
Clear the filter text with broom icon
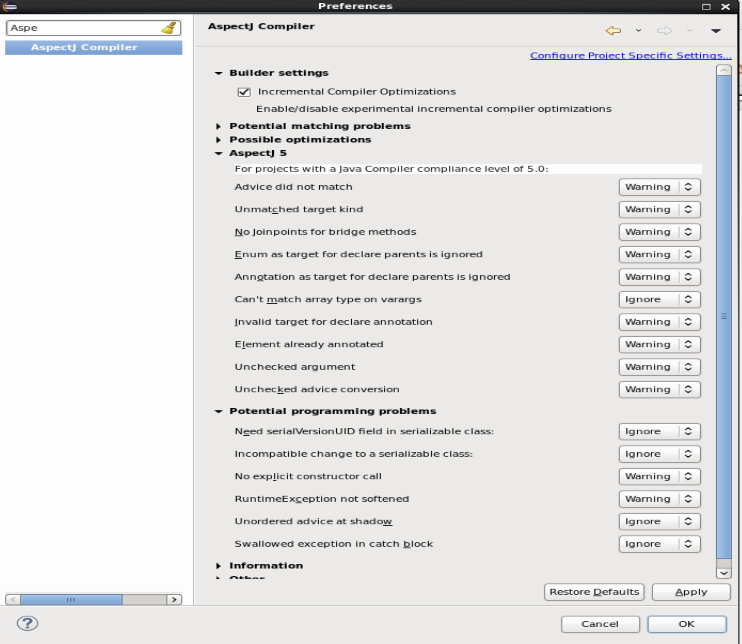[x=169, y=28]
